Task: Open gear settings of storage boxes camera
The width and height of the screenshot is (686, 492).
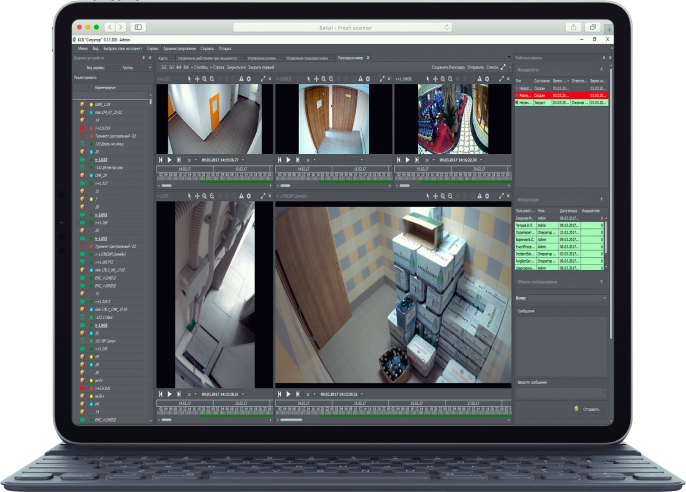Action: click(x=487, y=196)
